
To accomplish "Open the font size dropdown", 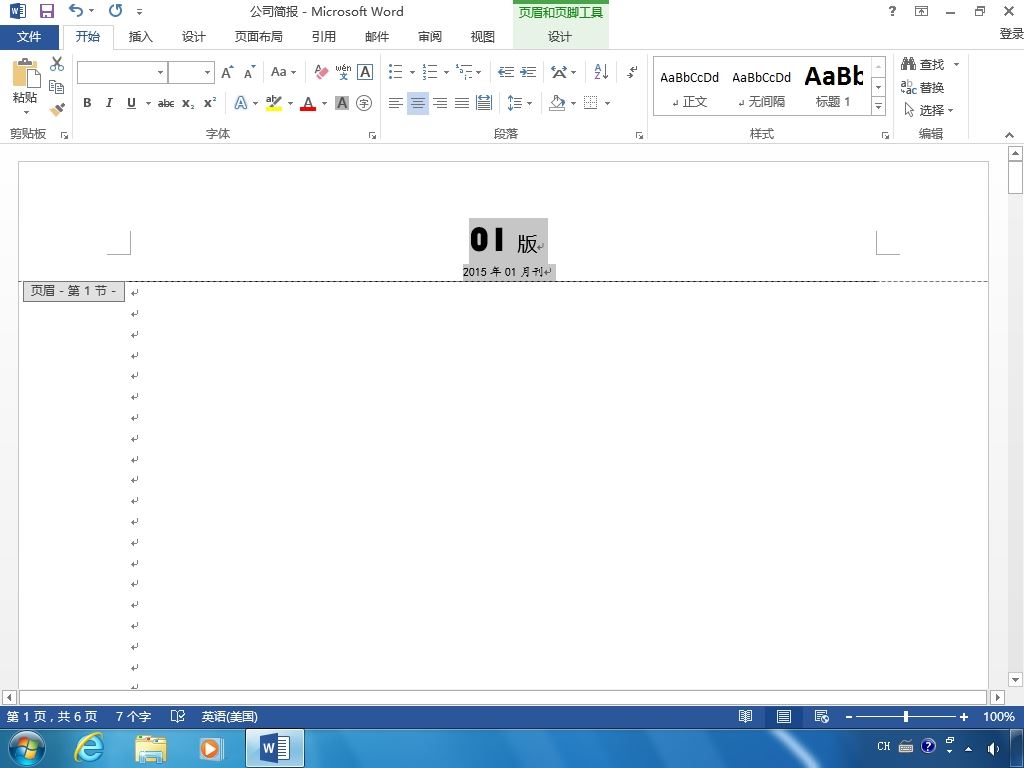I will coord(207,72).
